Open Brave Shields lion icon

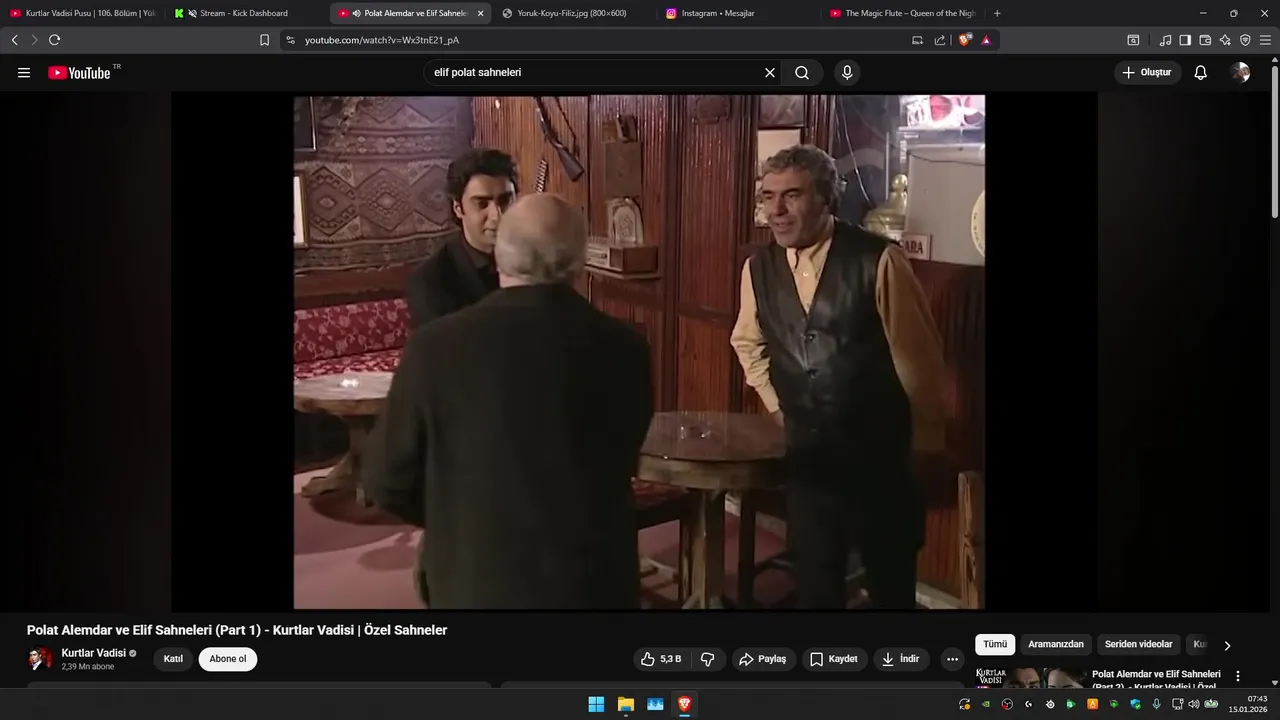(x=965, y=40)
